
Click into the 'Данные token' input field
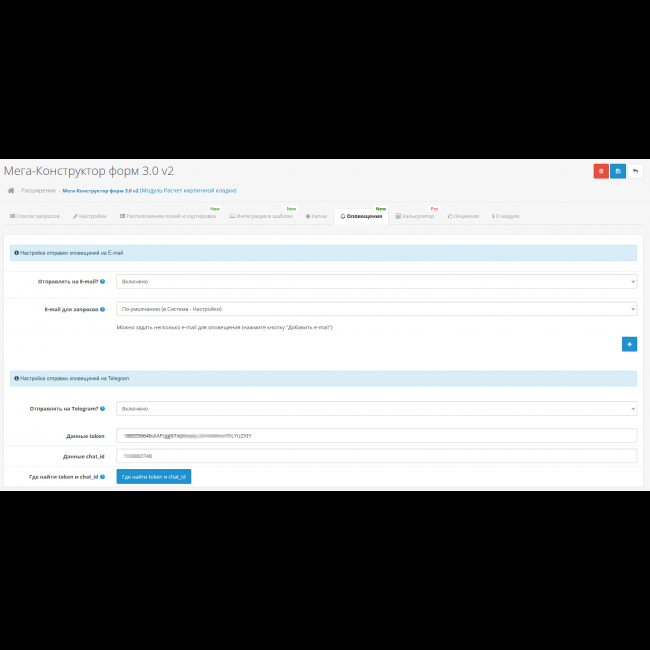coord(376,435)
